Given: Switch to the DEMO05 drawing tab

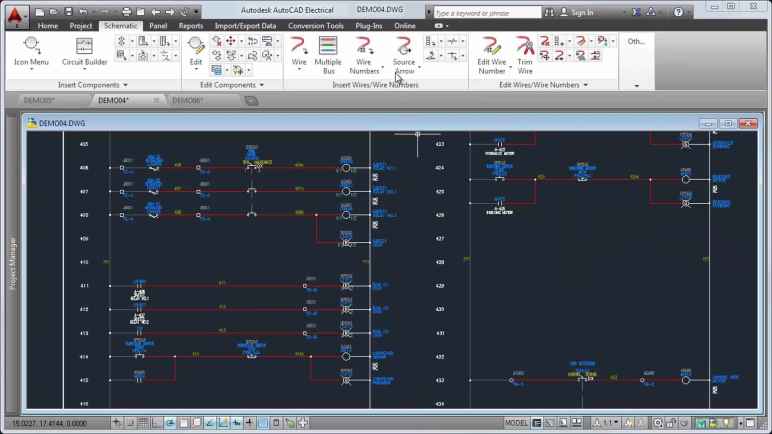Looking at the screenshot, I should (39, 100).
